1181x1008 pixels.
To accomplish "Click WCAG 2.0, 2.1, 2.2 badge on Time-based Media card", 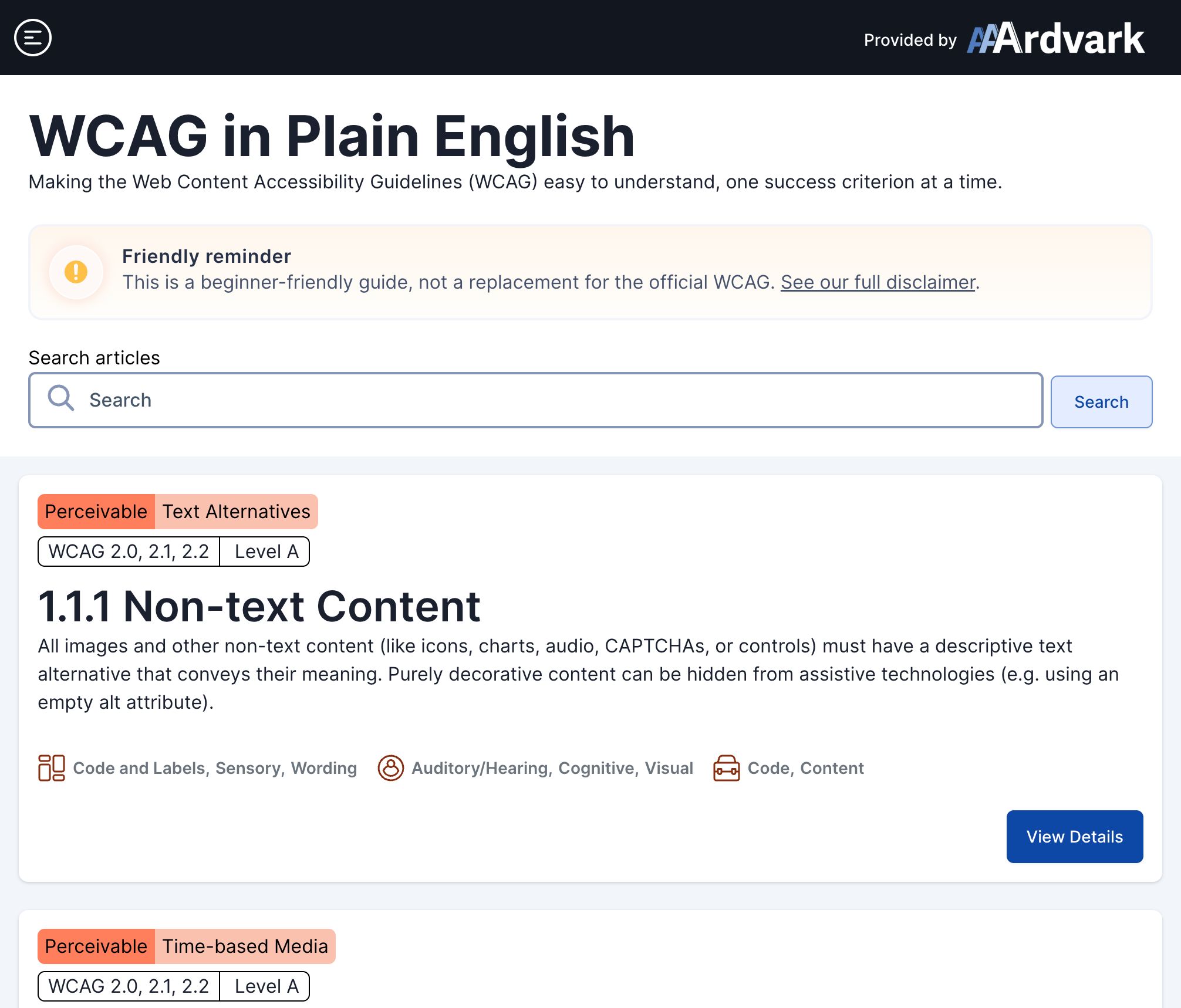I will point(129,986).
